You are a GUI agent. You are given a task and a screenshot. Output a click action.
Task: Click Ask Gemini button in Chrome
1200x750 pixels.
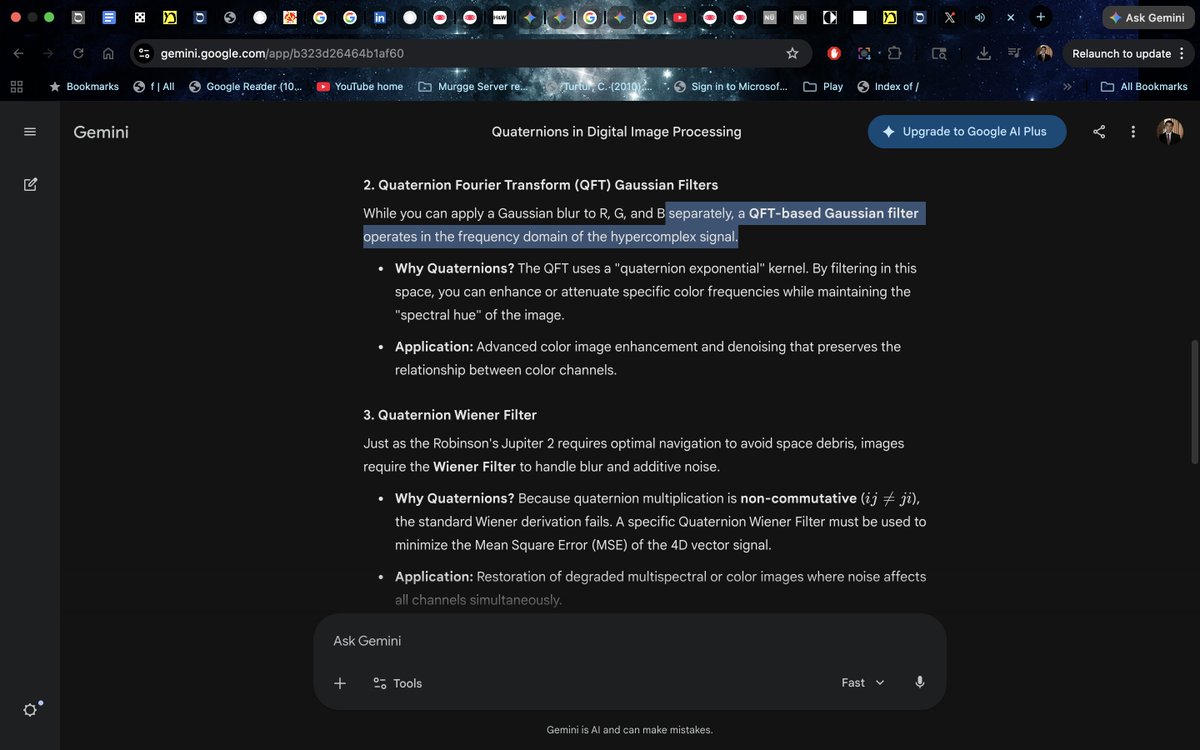coord(1147,17)
